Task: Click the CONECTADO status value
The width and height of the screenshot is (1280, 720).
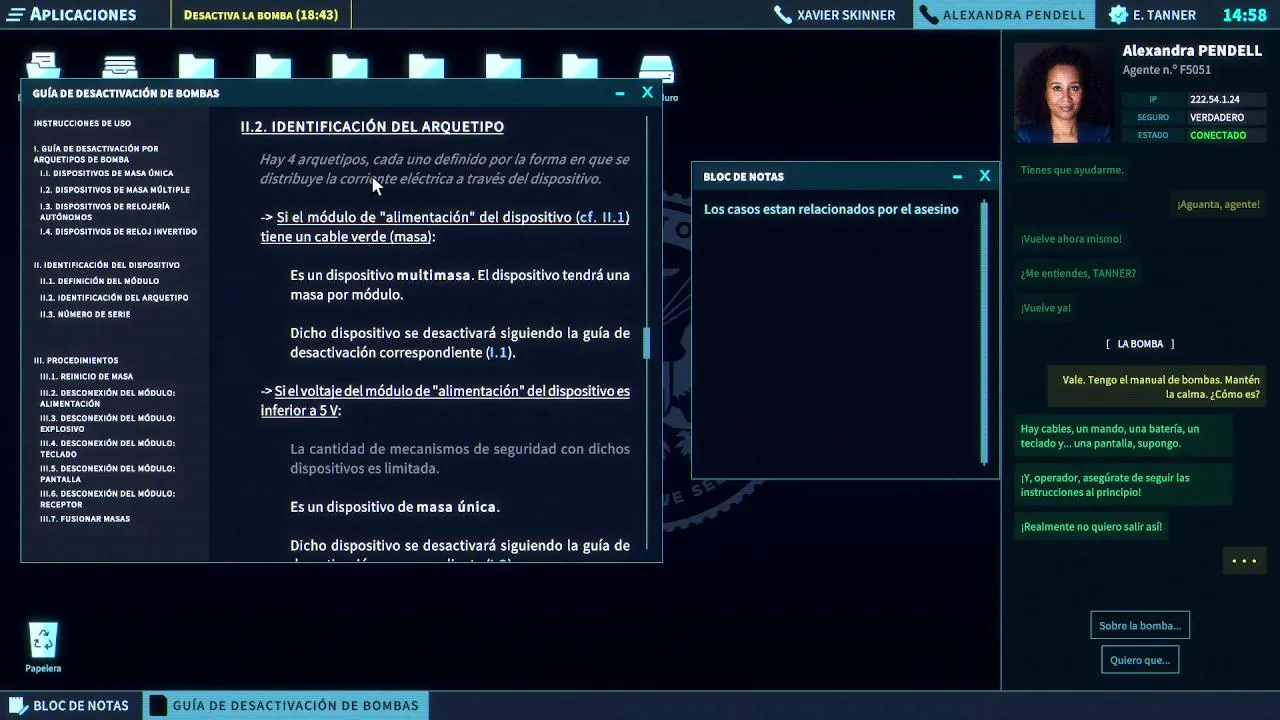Action: click(1218, 135)
